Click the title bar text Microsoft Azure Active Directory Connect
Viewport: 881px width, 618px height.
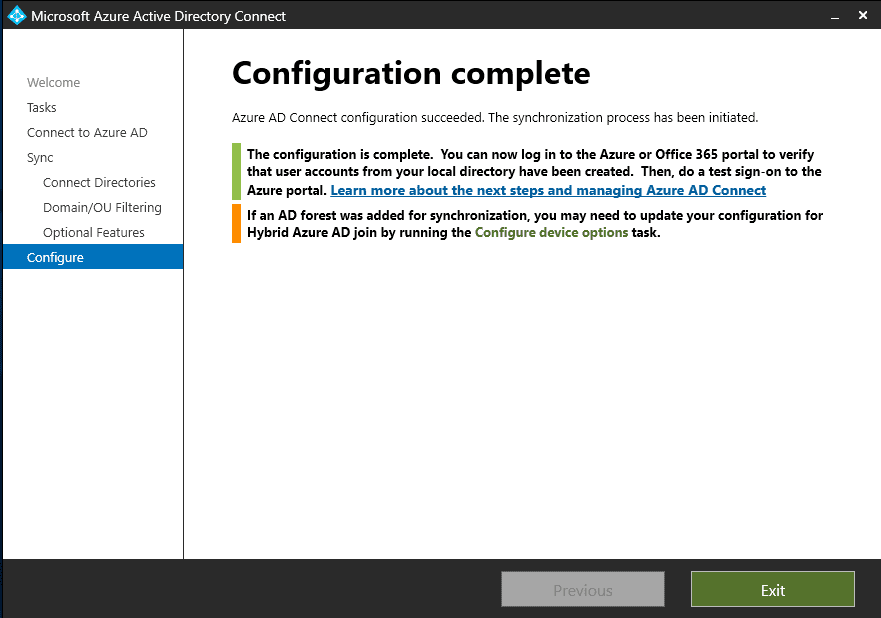[x=158, y=16]
